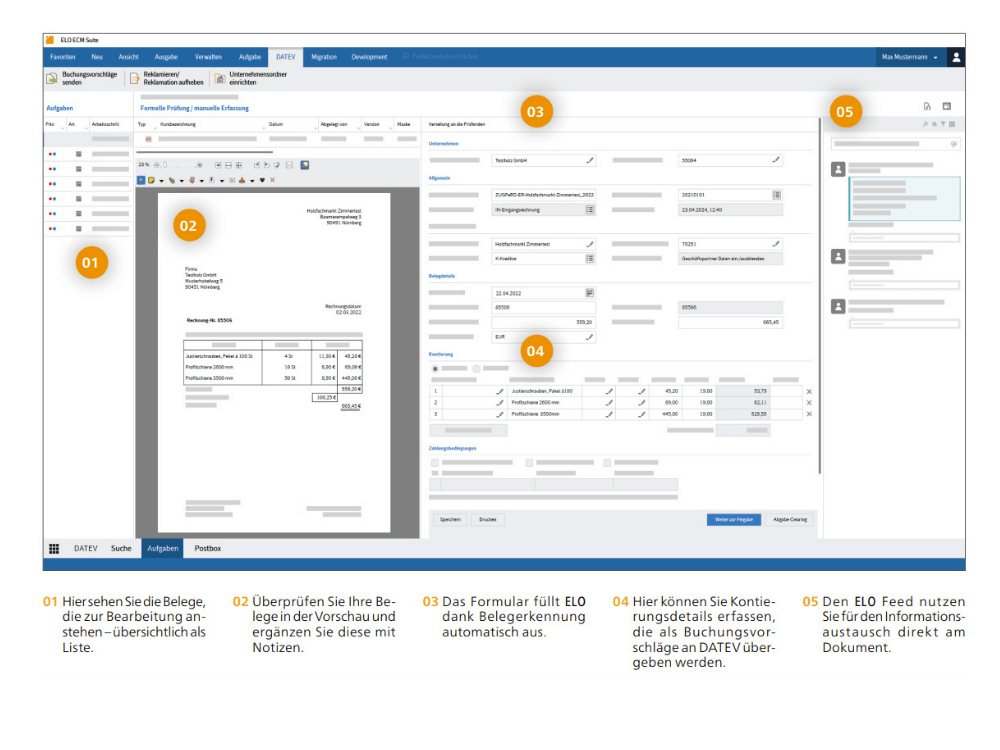Click the Speichern button

(x=450, y=520)
